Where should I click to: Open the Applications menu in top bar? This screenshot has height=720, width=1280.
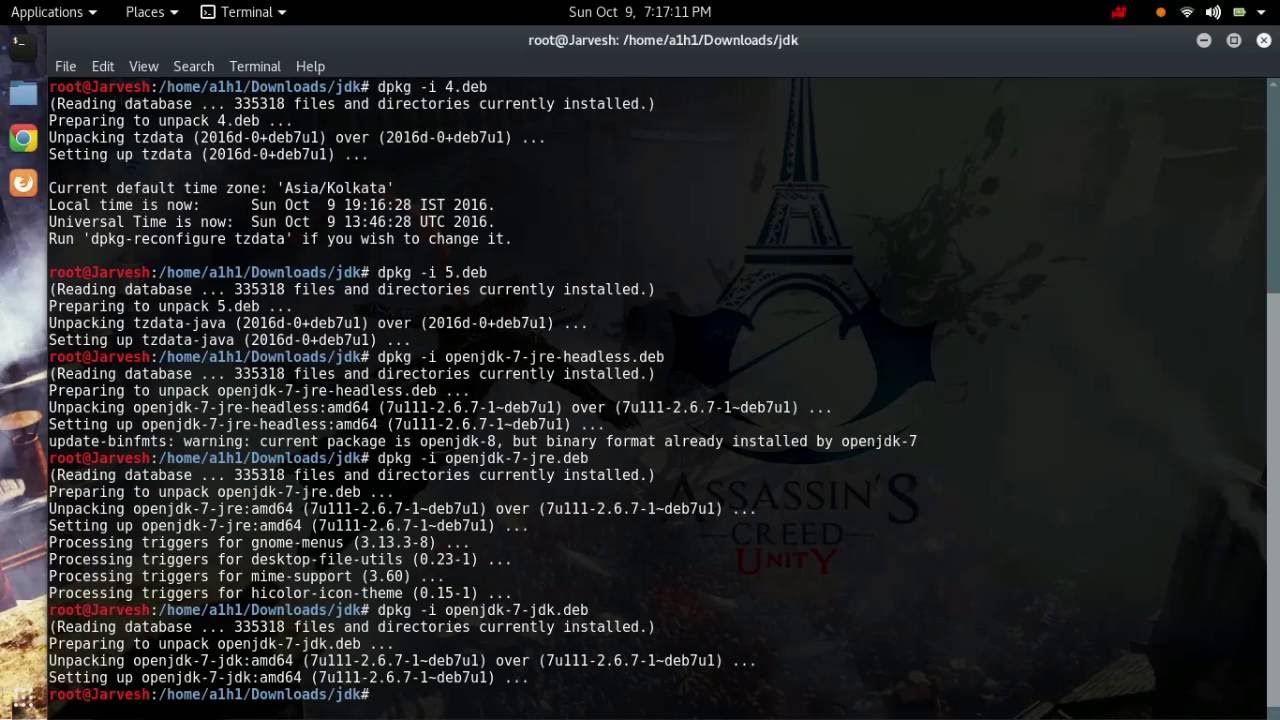[54, 12]
